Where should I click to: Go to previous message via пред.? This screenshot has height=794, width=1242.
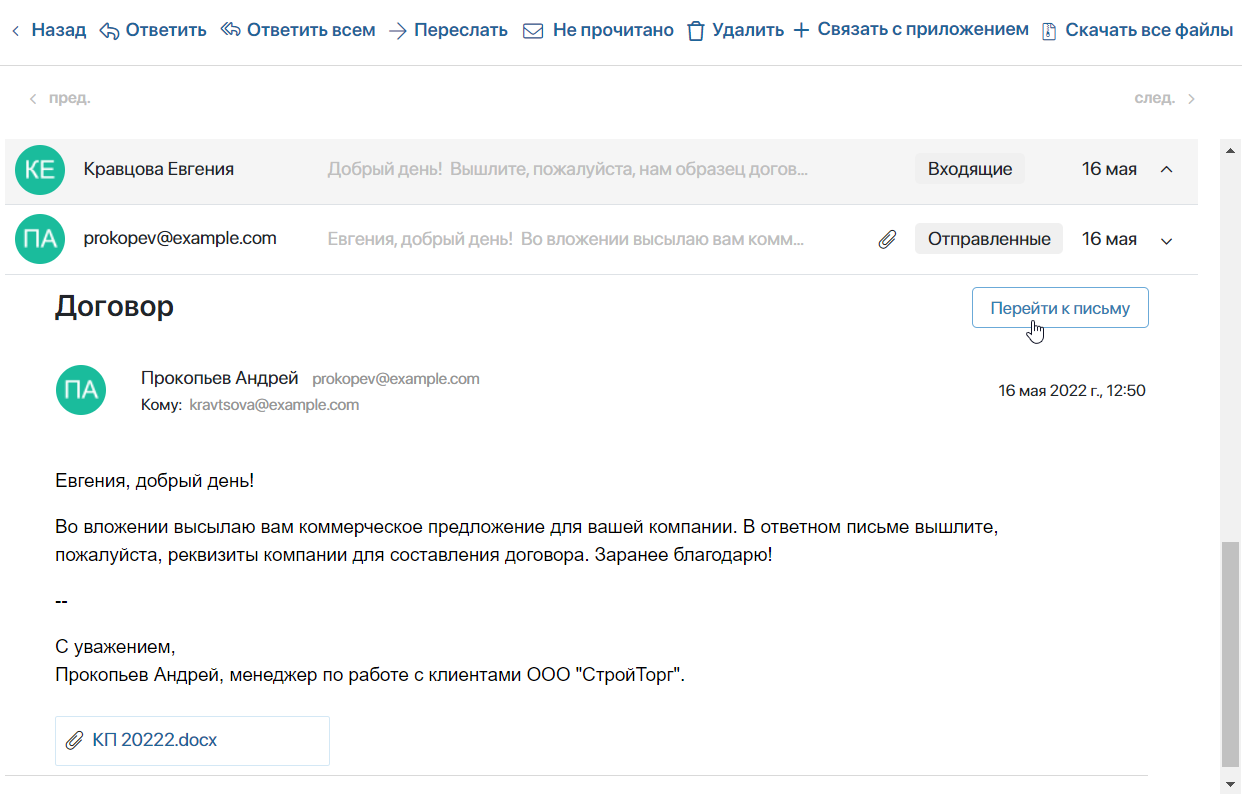[x=60, y=98]
